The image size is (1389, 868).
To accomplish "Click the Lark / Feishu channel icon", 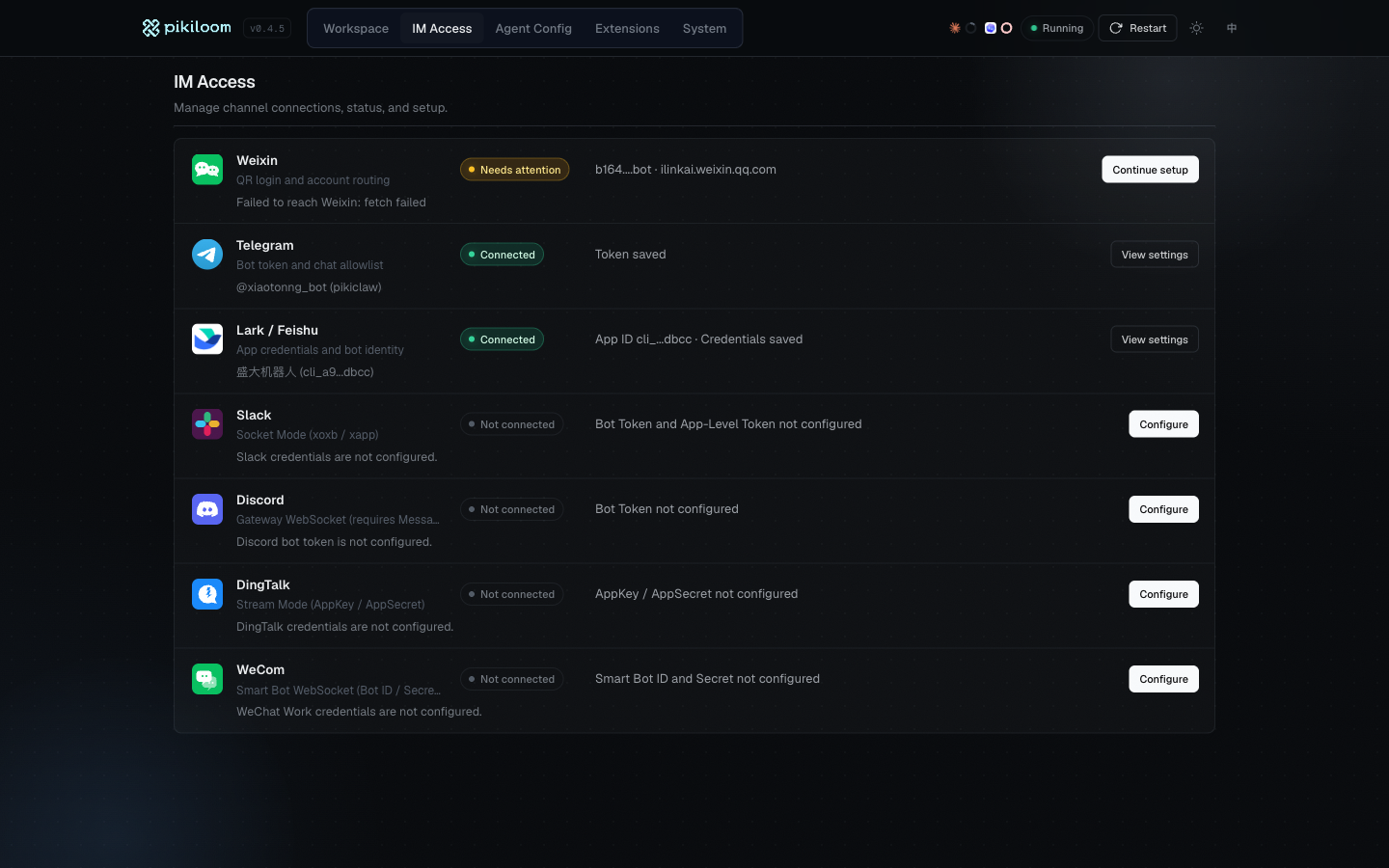I will coord(207,339).
